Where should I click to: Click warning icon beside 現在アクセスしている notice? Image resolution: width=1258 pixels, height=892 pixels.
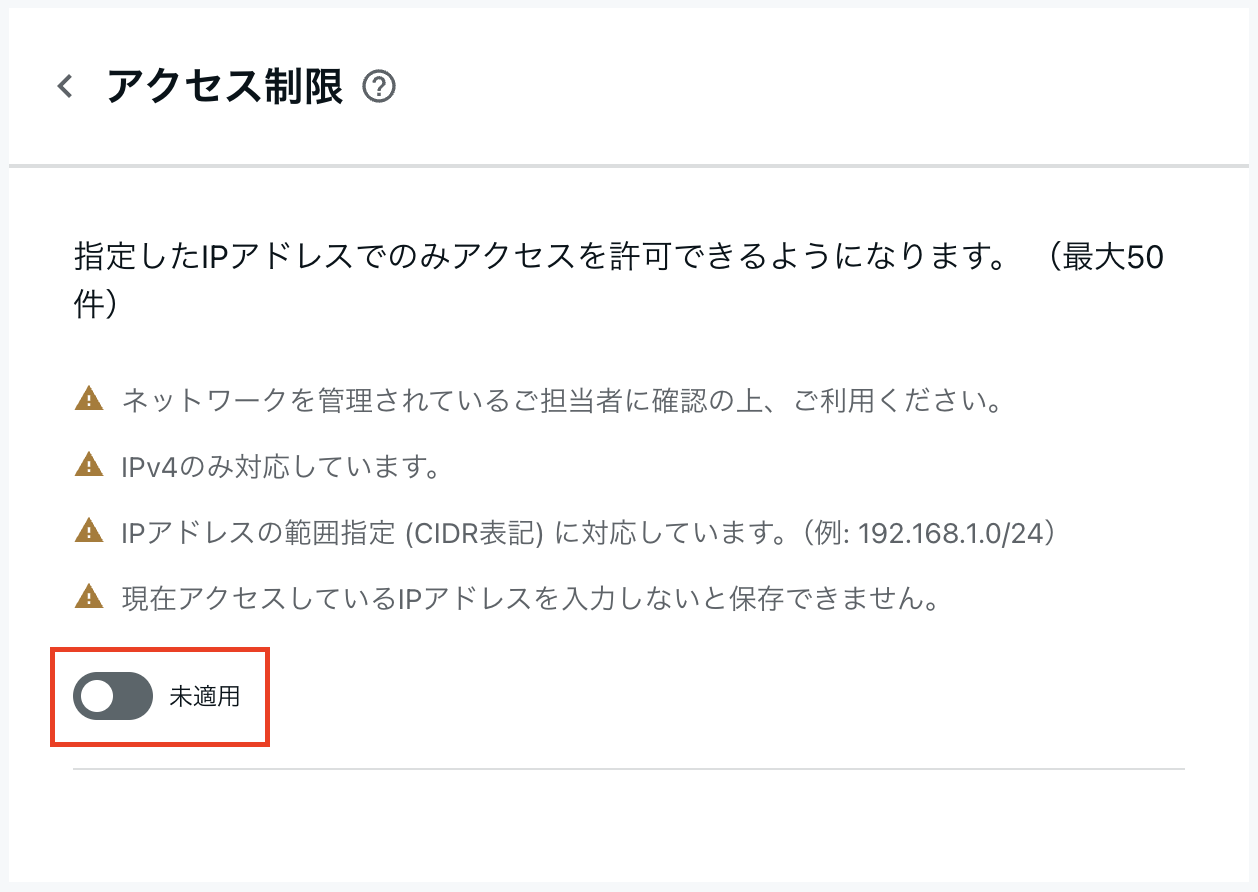pyautogui.click(x=90, y=597)
